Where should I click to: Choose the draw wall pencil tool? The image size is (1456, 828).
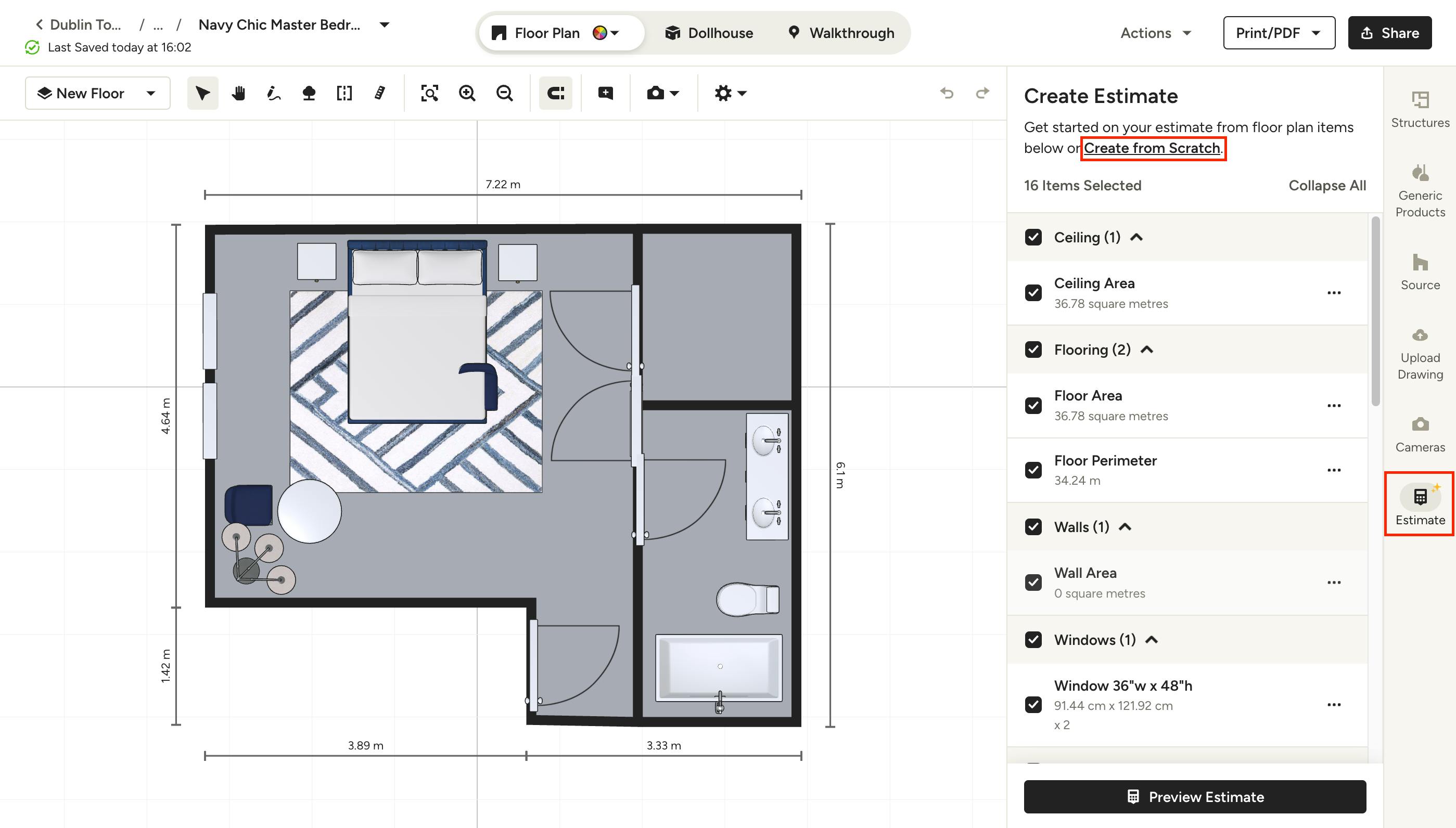coord(274,93)
